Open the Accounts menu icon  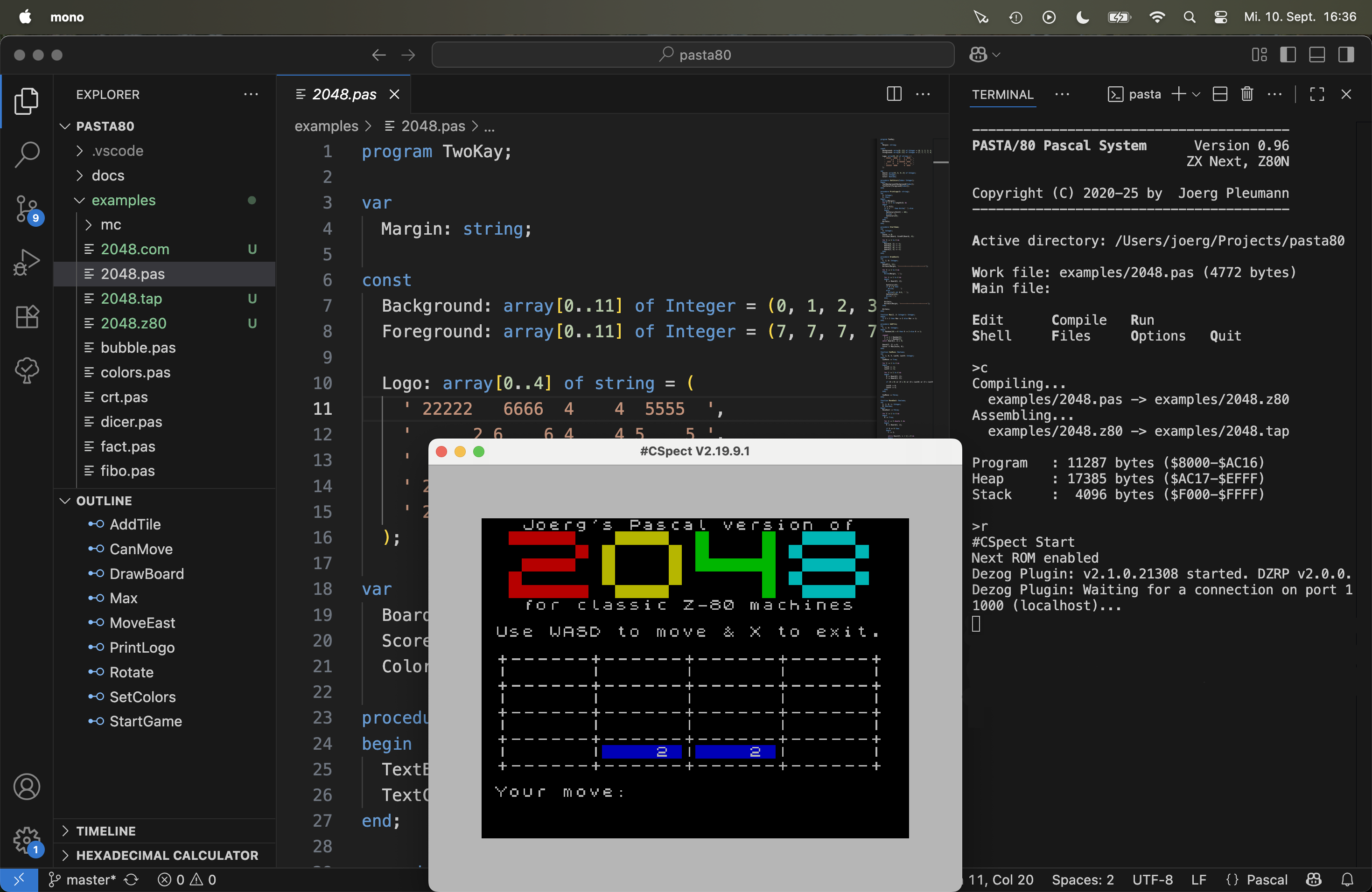click(27, 787)
